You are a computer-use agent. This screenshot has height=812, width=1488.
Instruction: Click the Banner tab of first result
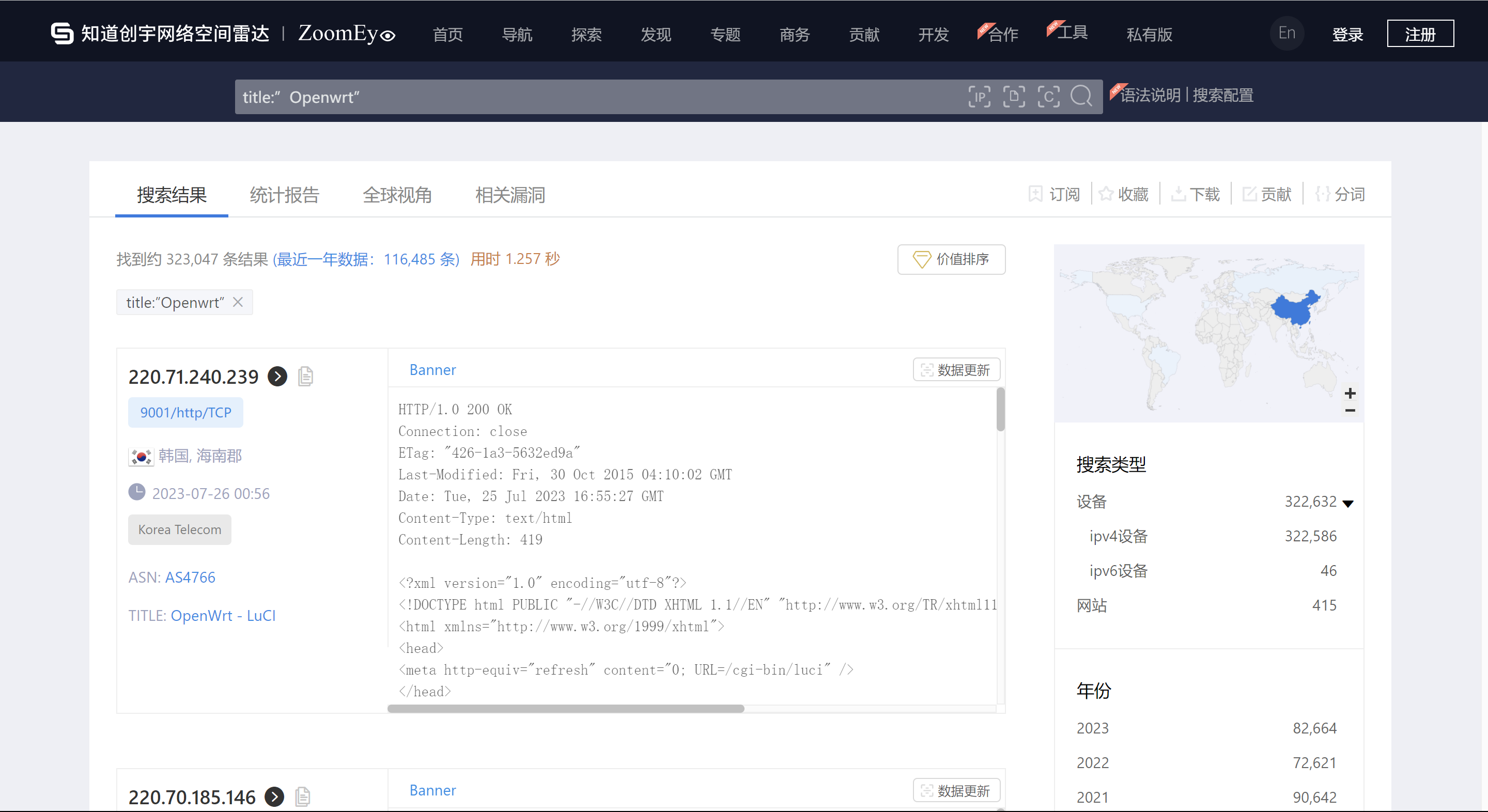[432, 370]
